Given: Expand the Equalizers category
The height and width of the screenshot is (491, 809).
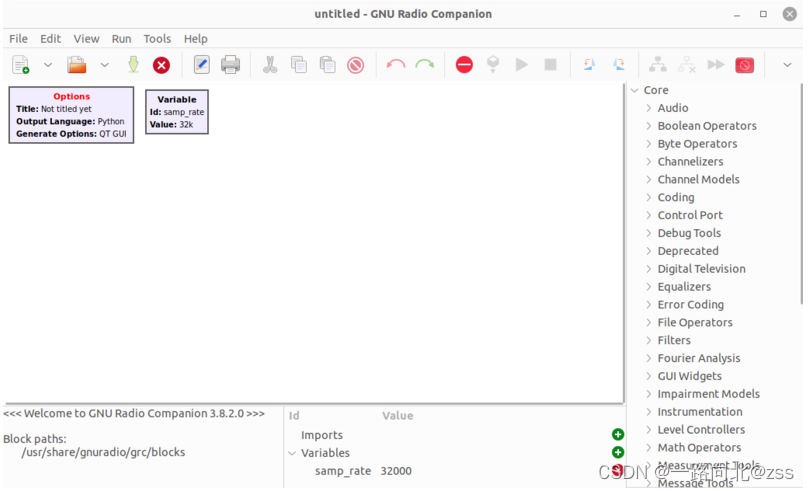Looking at the screenshot, I should 649,287.
